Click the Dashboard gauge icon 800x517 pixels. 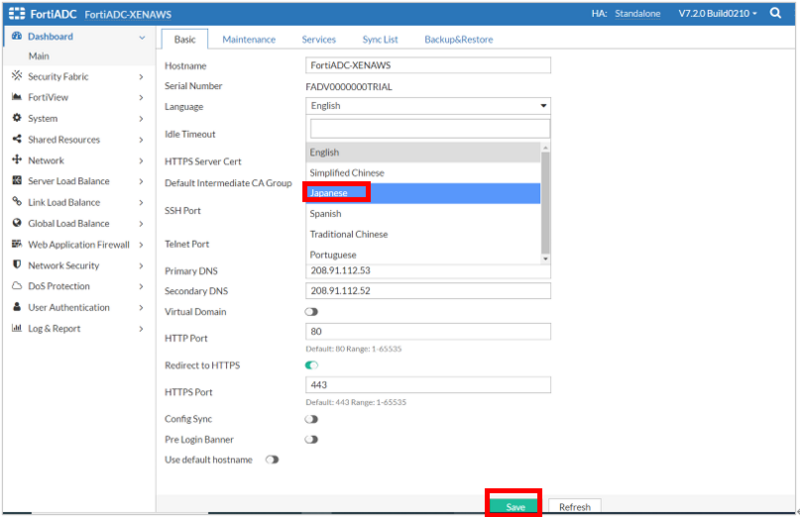coord(17,36)
